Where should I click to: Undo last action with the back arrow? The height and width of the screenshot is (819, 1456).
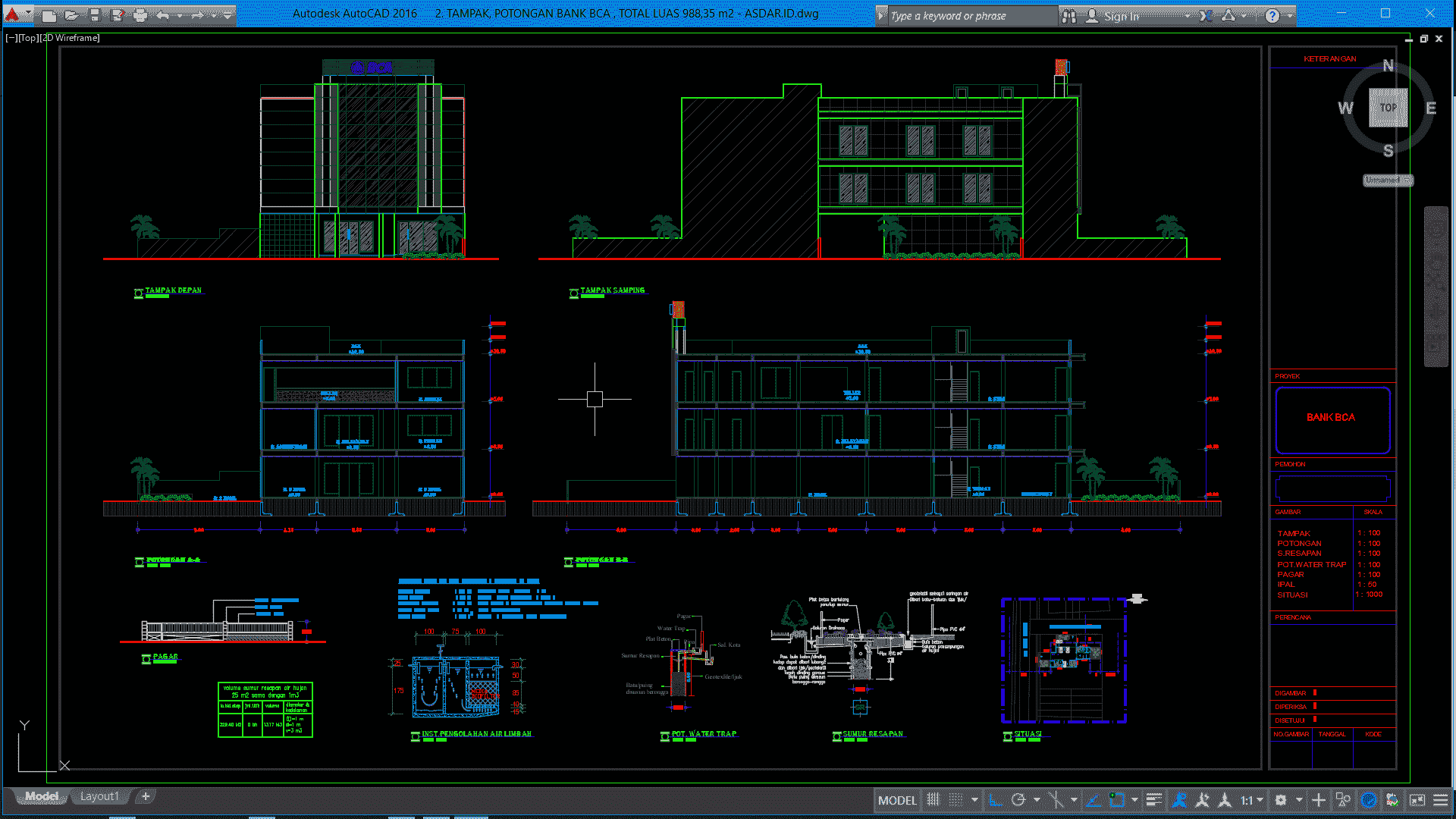click(x=163, y=14)
